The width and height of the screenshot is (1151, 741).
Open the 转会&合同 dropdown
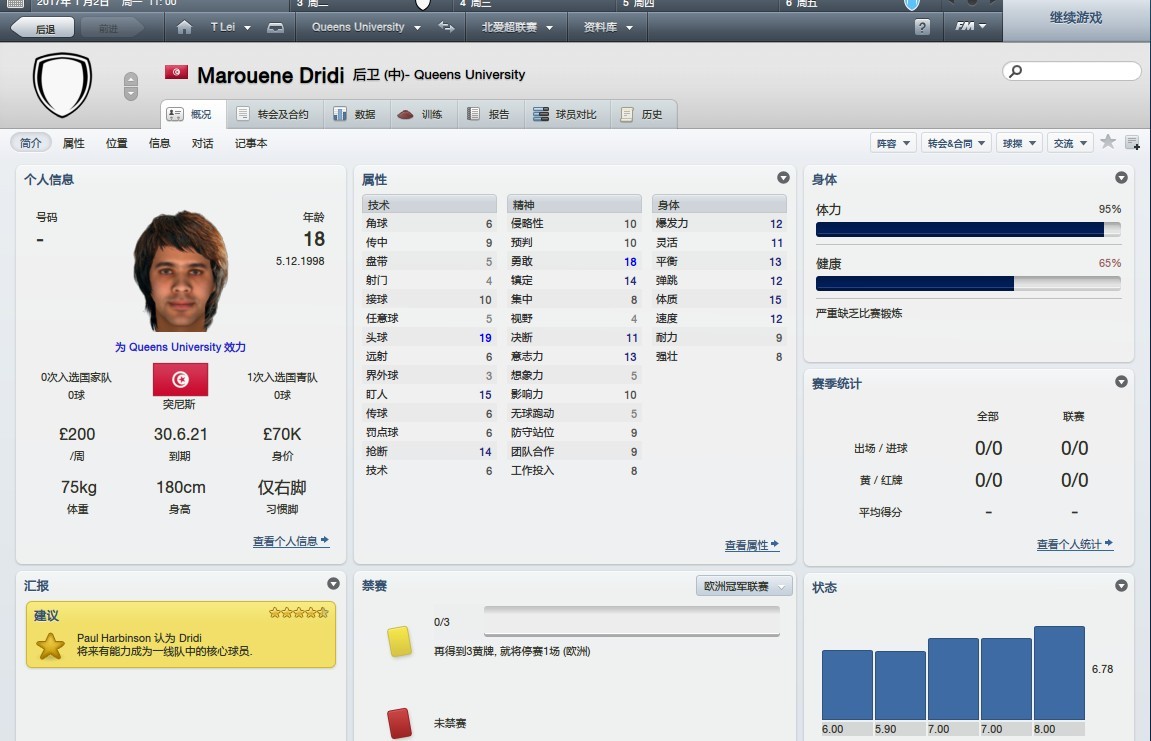click(x=956, y=143)
